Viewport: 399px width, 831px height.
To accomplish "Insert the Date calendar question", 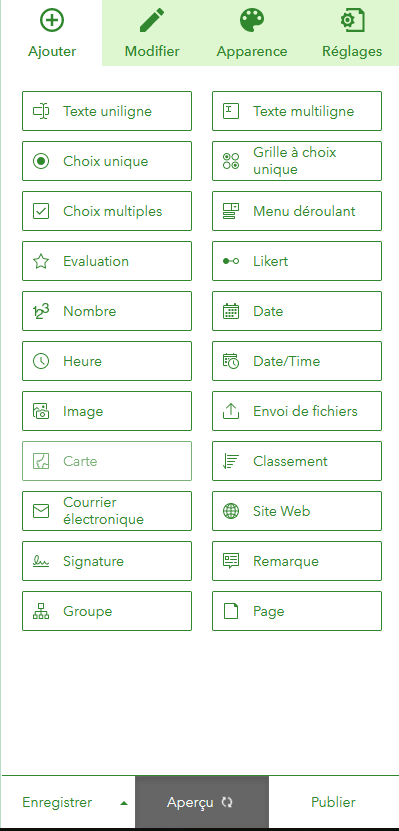I will tap(297, 311).
